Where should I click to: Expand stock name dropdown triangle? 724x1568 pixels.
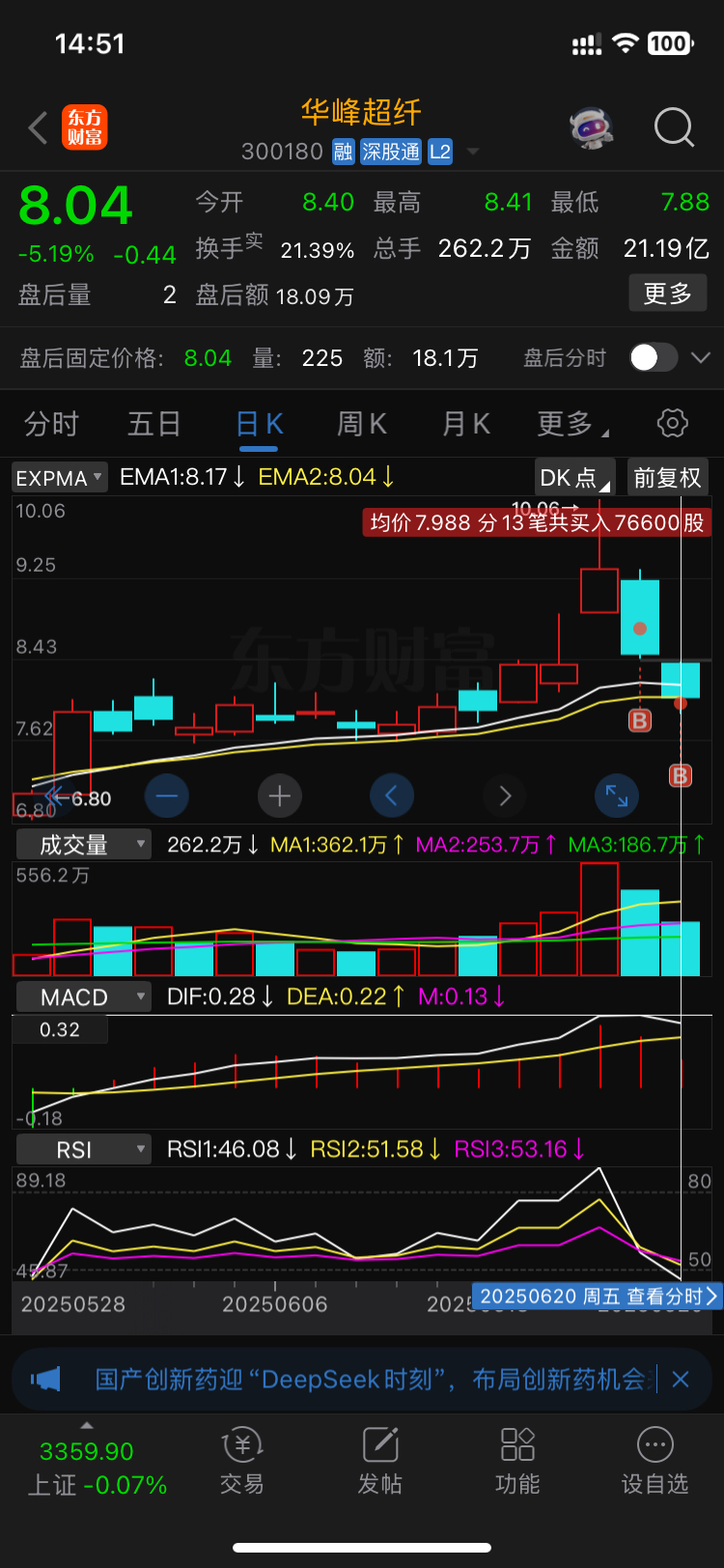point(473,152)
